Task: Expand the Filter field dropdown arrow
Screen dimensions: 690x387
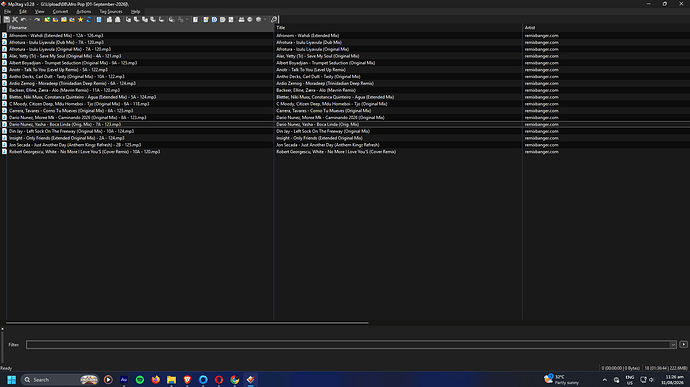Action: pyautogui.click(x=673, y=345)
